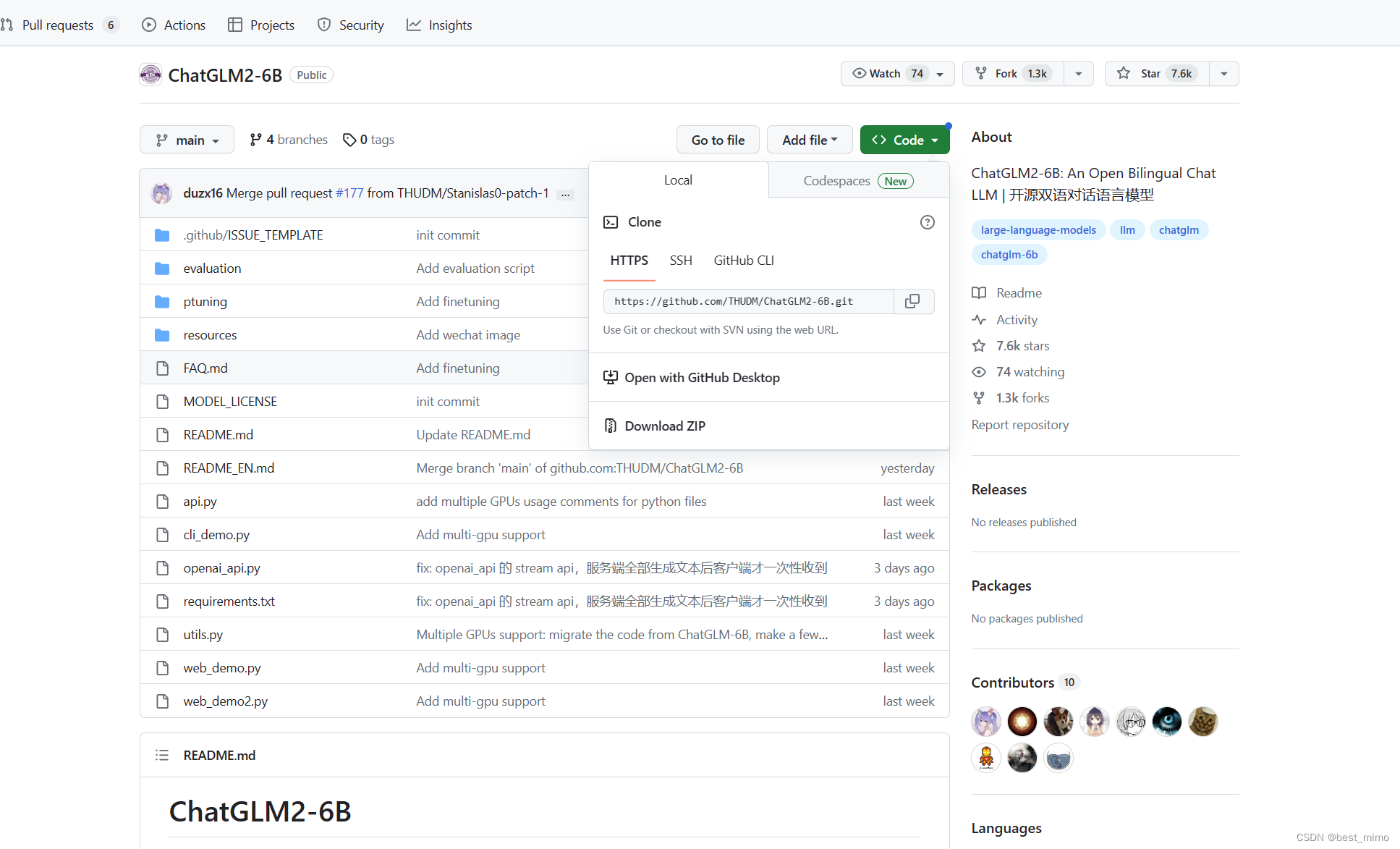Open the .github/ISSUE_TEMPLATE folder
The width and height of the screenshot is (1400, 849).
(x=253, y=235)
